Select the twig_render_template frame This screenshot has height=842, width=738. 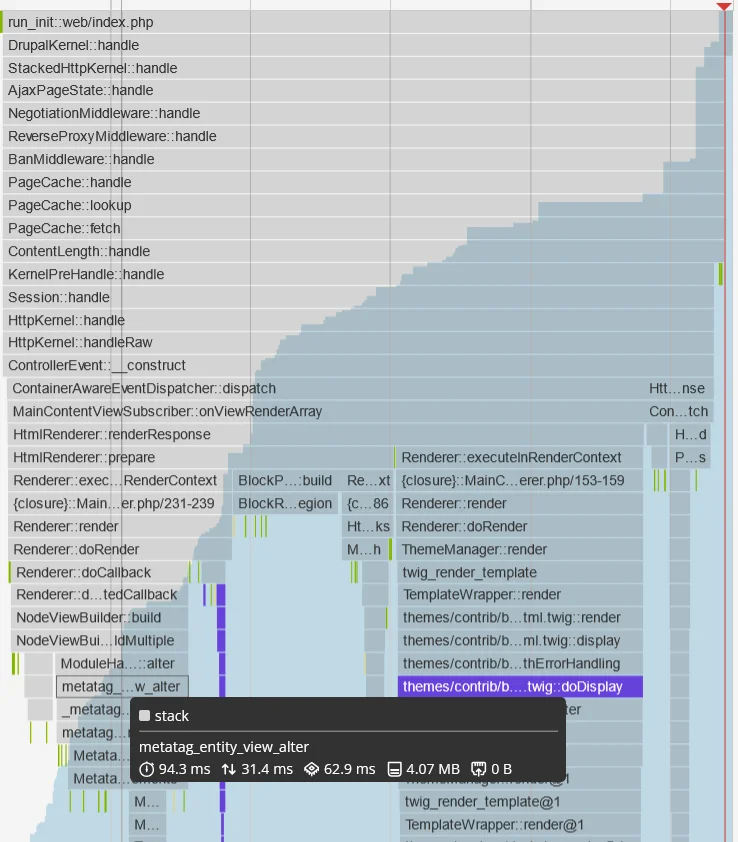tap(520, 572)
